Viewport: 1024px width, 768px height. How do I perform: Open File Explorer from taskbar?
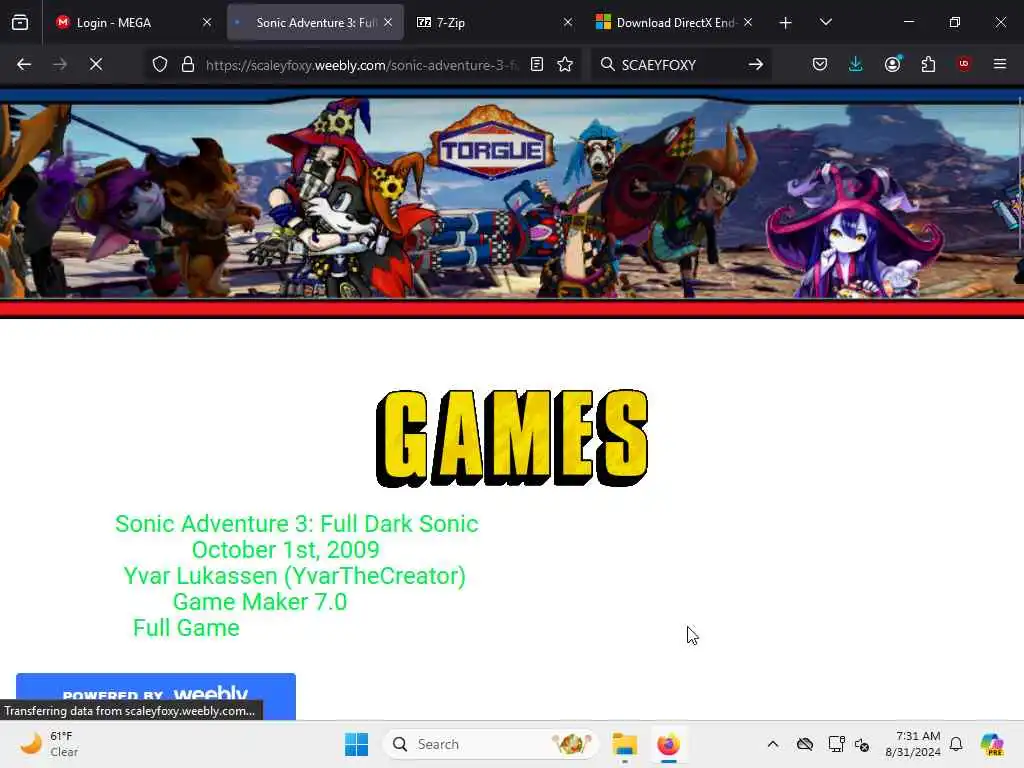tap(624, 744)
